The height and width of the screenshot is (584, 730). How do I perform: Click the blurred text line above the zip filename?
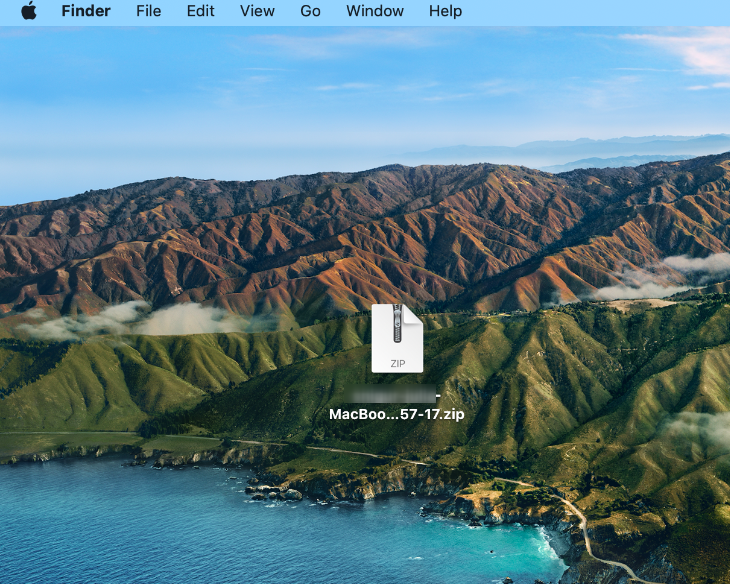[397, 393]
